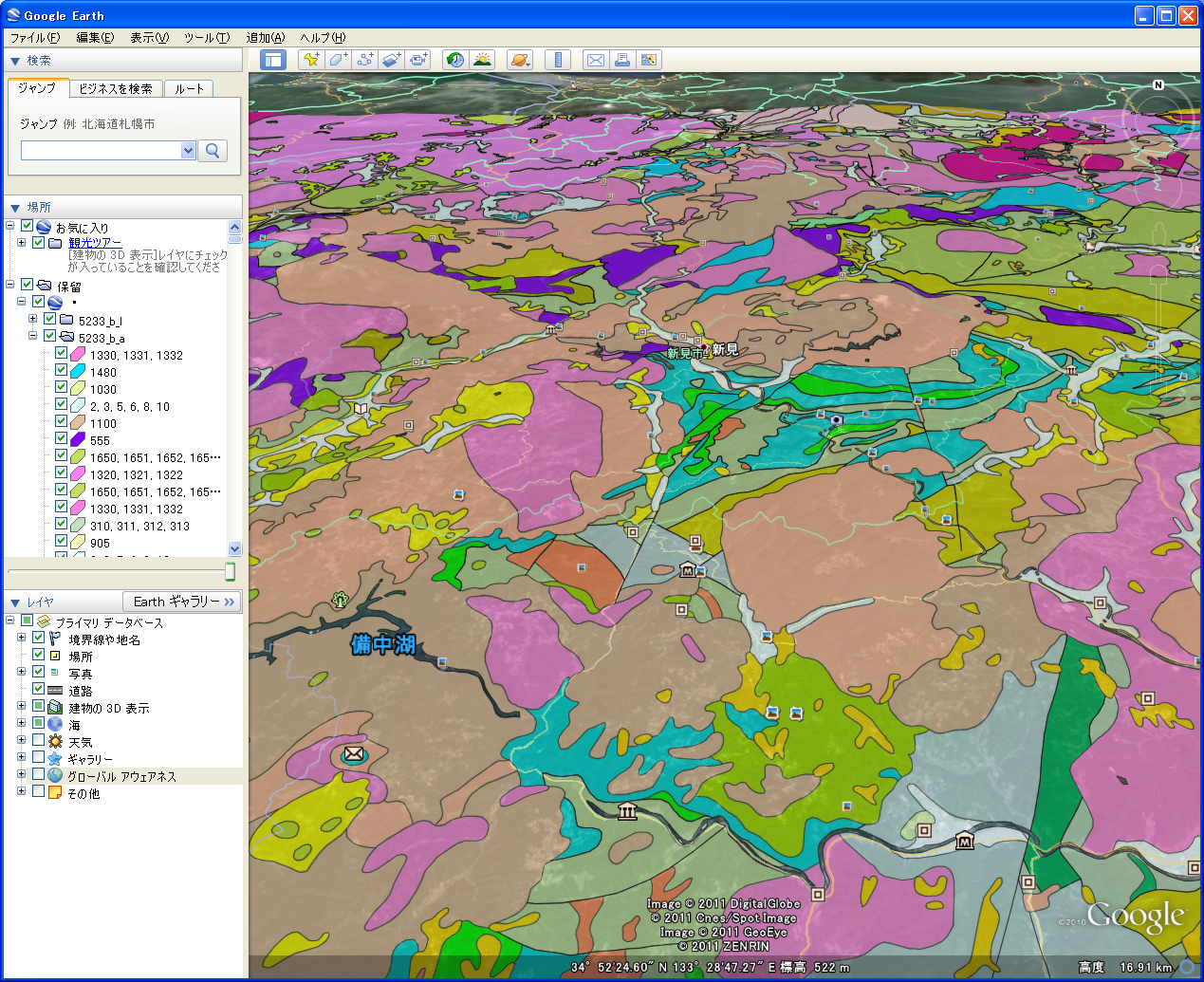Viewport: 1204px width, 982px height.
Task: Open the 追加(A) menu
Action: click(x=266, y=38)
